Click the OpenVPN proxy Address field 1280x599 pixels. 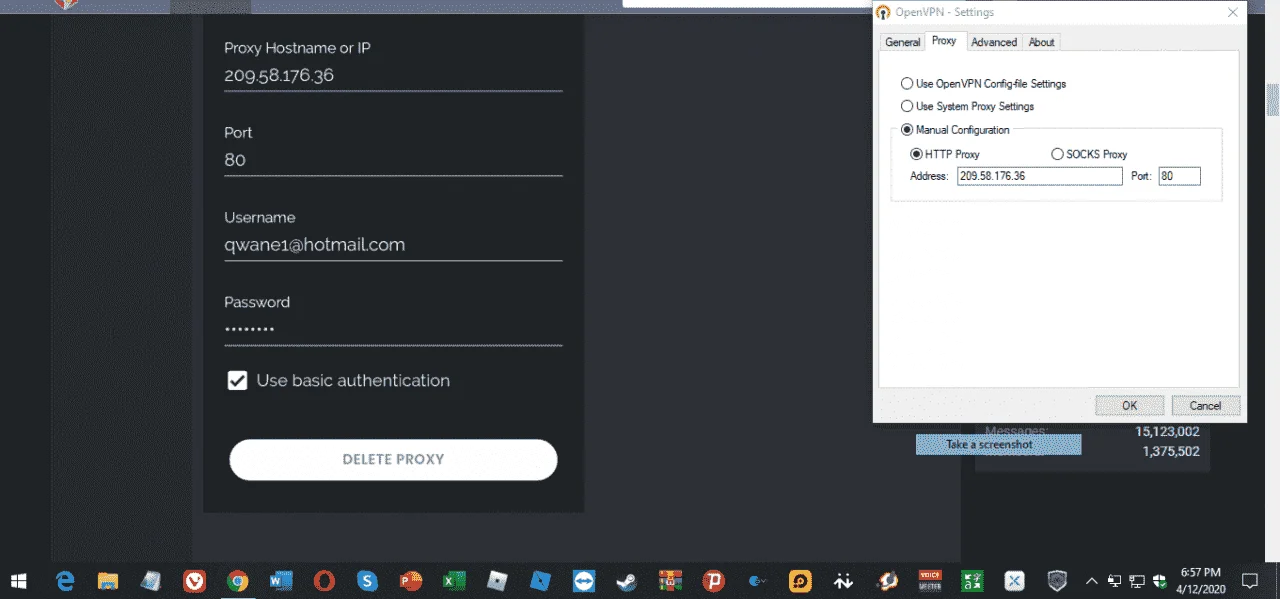pos(1040,176)
